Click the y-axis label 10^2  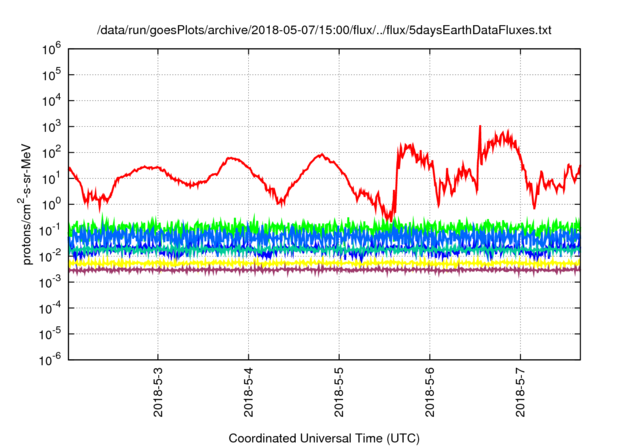coord(51,153)
